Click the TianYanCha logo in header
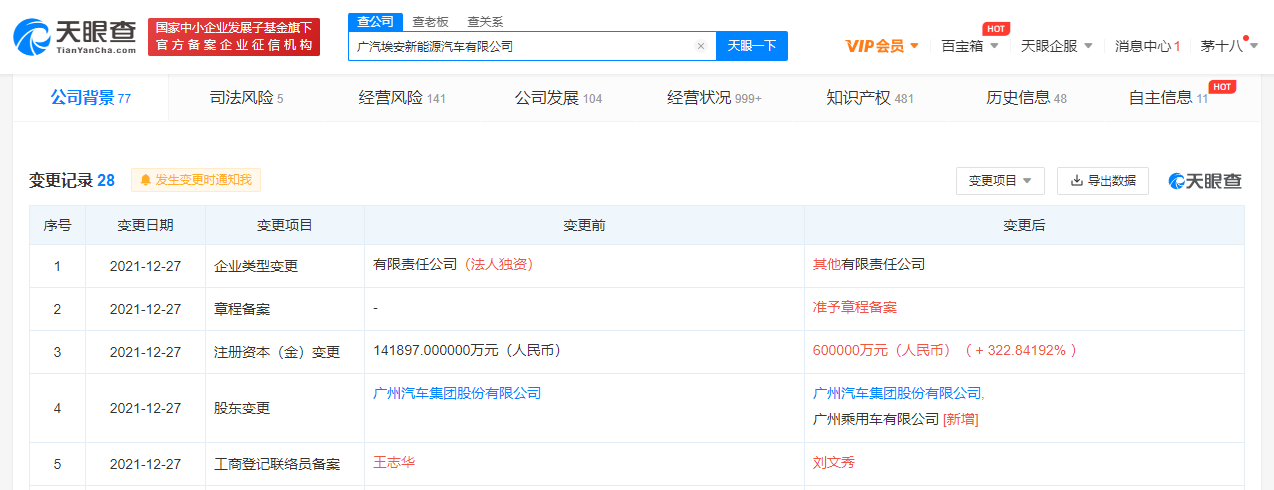Viewport: 1274px width, 490px height. point(75,36)
